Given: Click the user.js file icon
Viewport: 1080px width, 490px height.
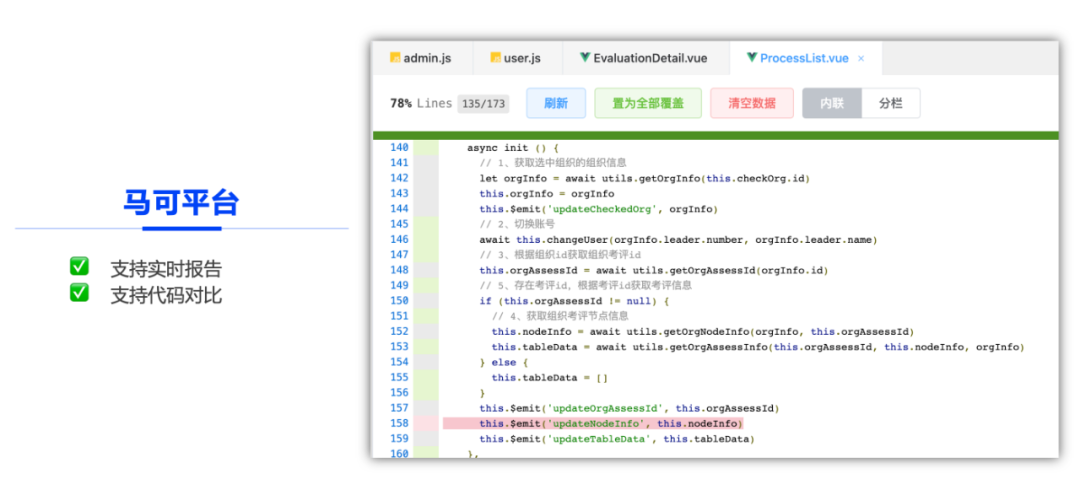Looking at the screenshot, I should [495, 58].
